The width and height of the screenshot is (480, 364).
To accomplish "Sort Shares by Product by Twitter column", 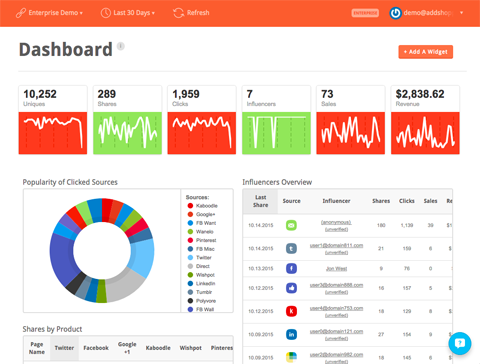I will click(x=64, y=348).
